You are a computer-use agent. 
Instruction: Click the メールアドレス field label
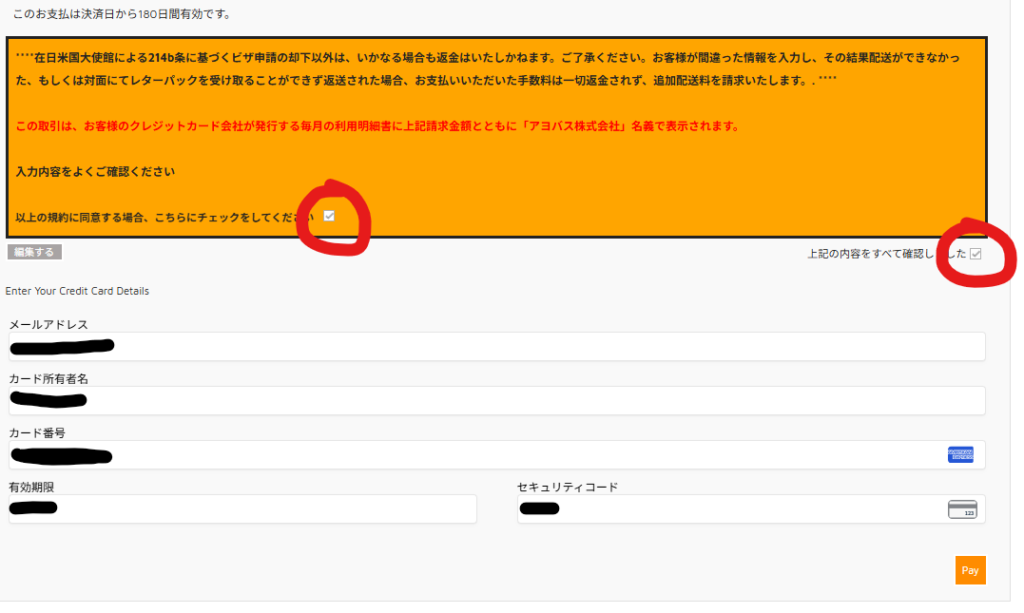49,325
